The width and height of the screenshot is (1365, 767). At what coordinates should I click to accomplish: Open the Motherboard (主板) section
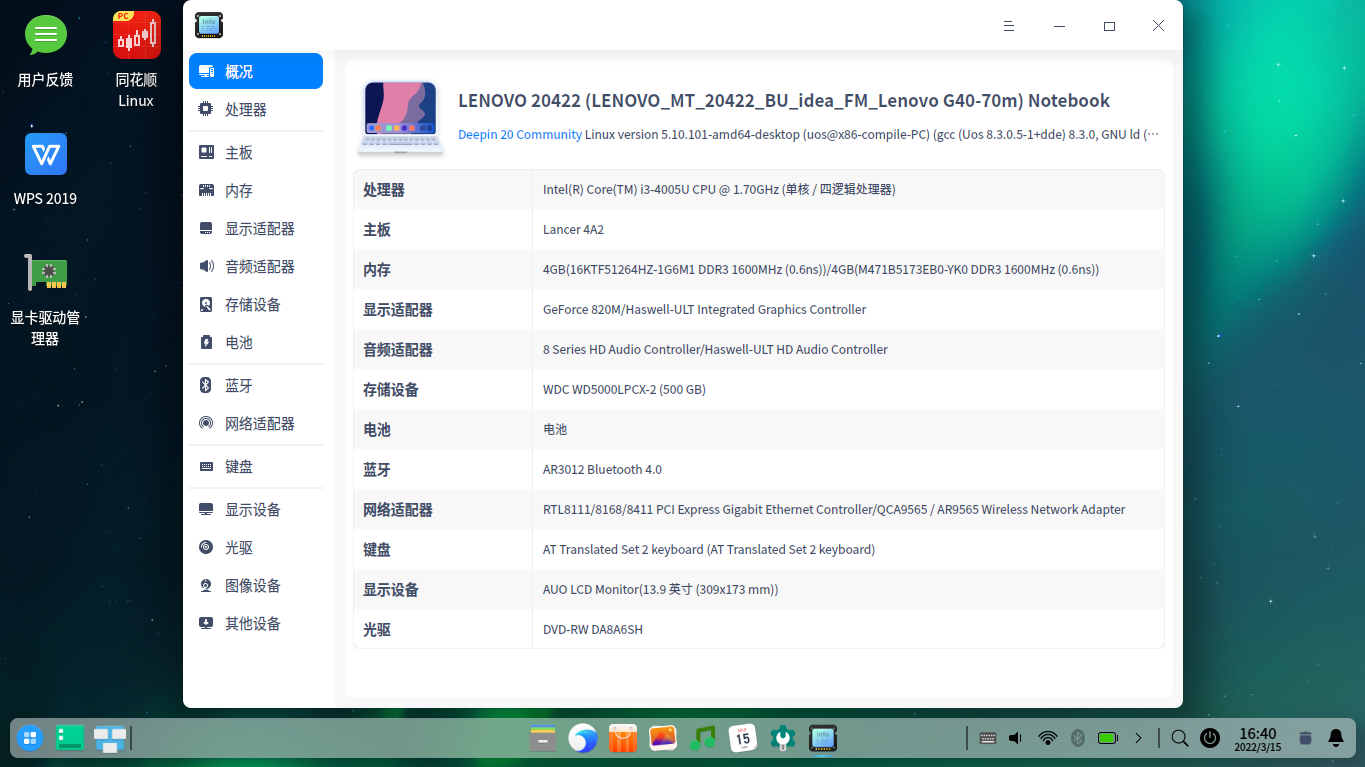tap(240, 151)
